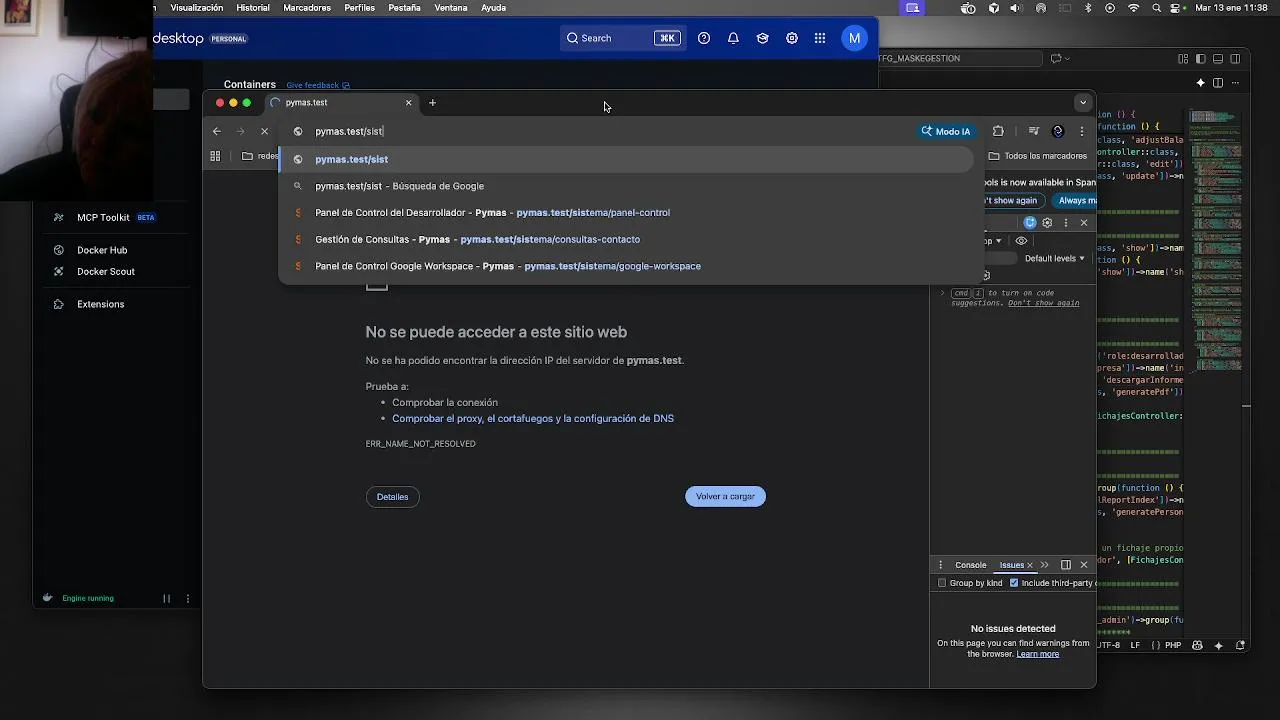
Task: Open Chrome media controls icon
Action: [x=1034, y=131]
